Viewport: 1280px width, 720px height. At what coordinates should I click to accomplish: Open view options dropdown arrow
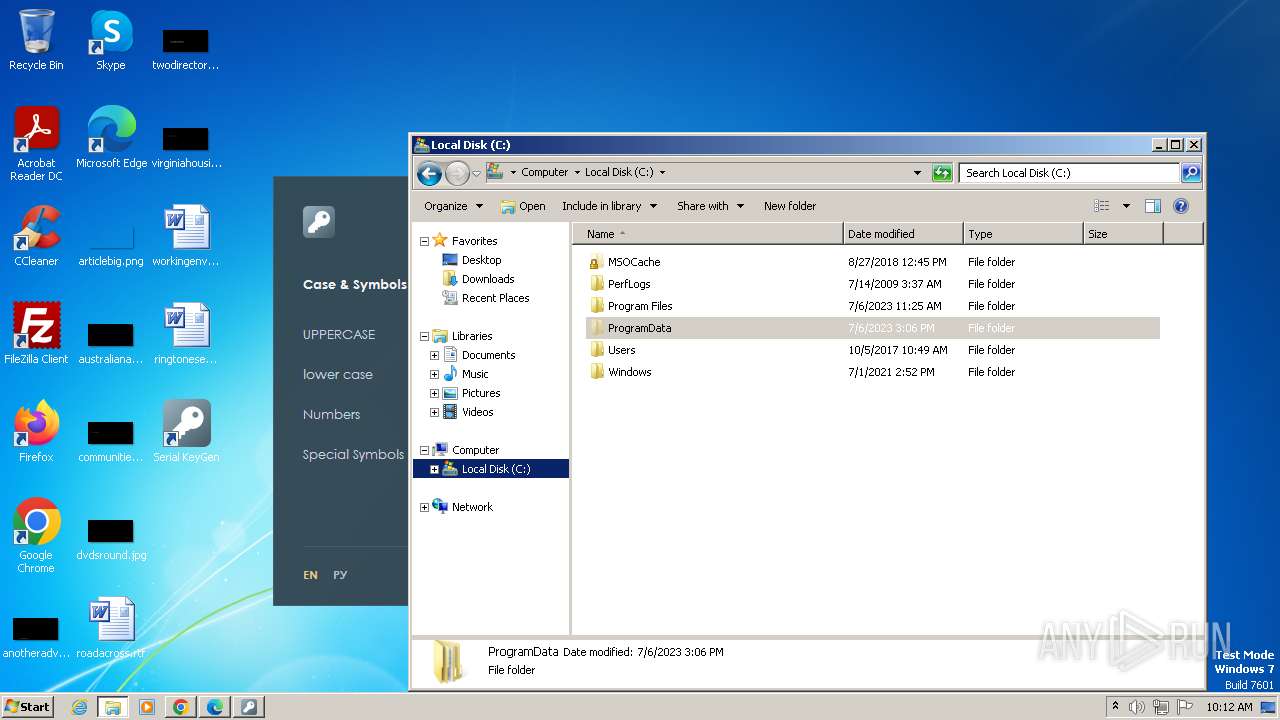(1126, 206)
